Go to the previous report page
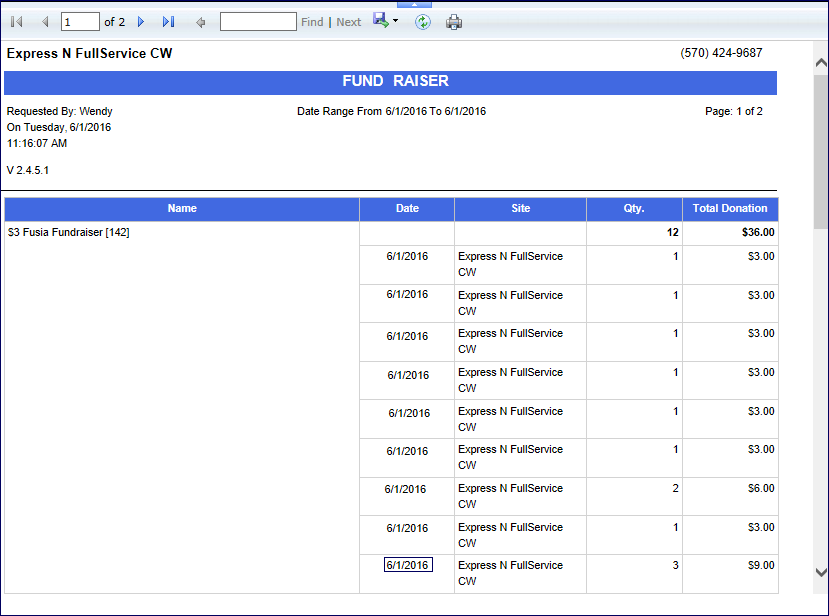The width and height of the screenshot is (829, 616). [x=44, y=22]
